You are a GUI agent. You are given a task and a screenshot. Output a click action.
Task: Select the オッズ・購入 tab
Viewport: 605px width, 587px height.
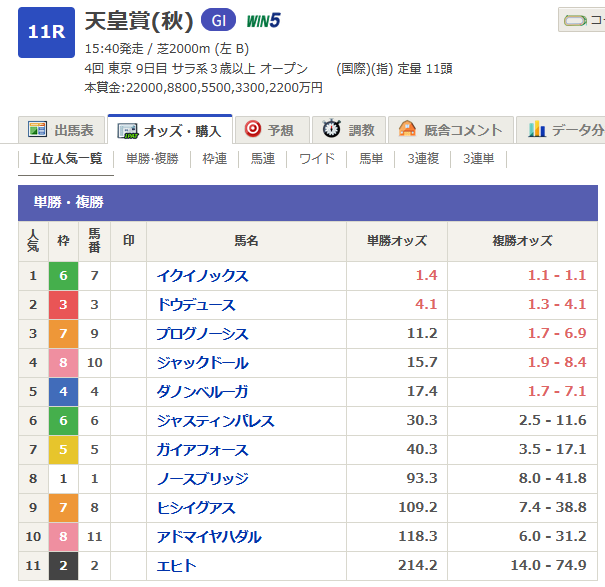click(170, 130)
